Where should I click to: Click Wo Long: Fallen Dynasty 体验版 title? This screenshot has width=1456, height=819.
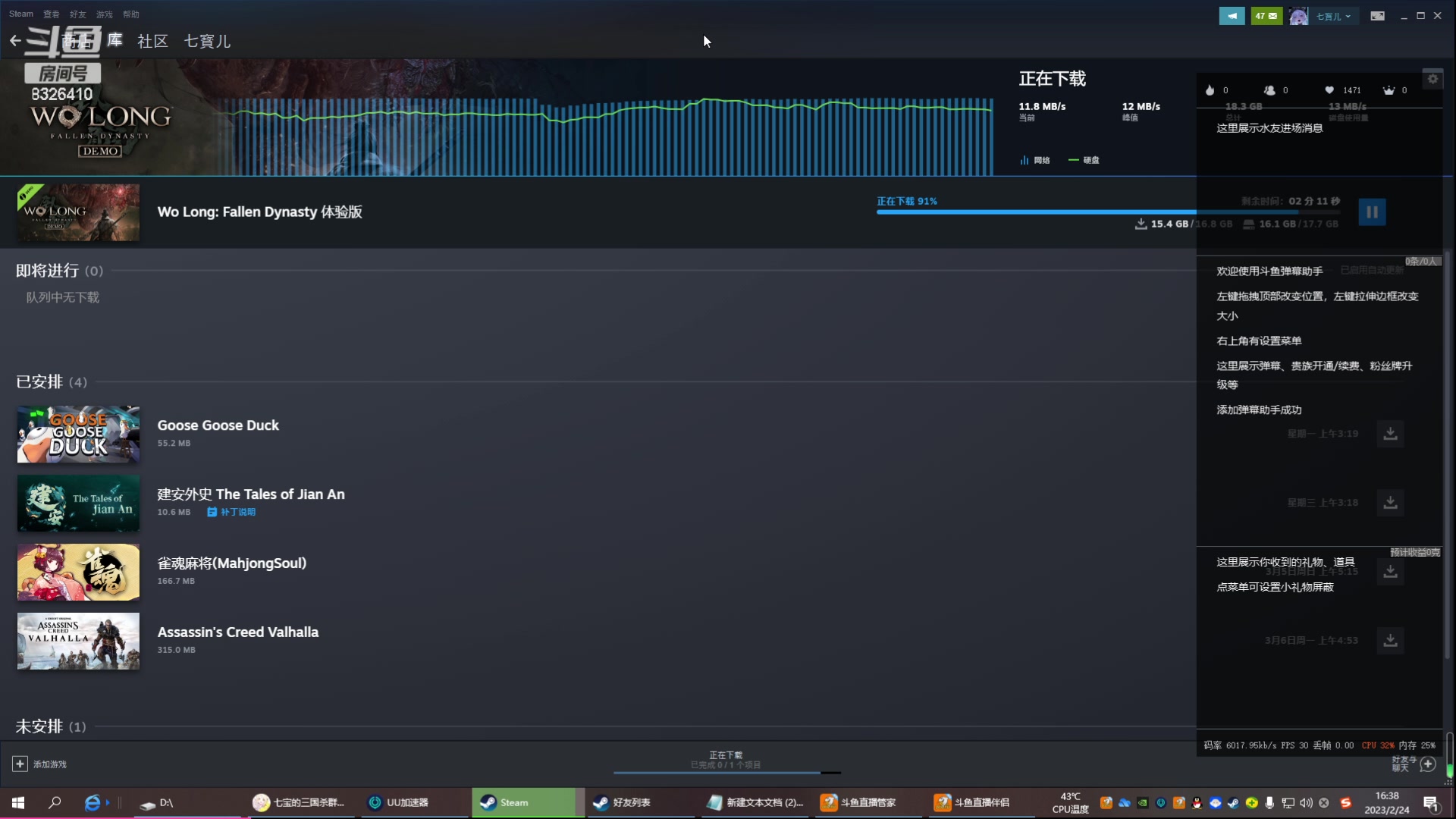259,212
